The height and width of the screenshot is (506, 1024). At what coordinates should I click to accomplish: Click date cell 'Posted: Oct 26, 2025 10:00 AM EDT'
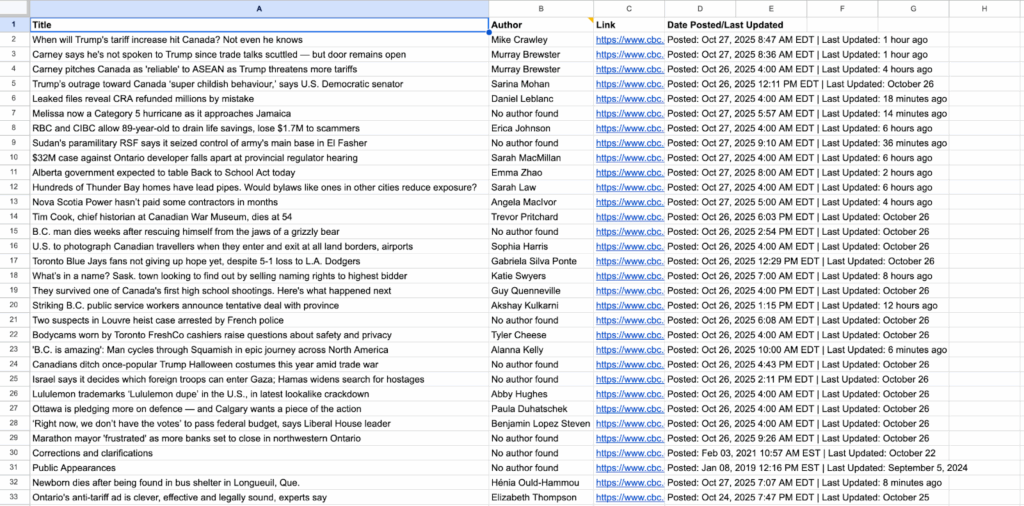pyautogui.click(x=700, y=350)
